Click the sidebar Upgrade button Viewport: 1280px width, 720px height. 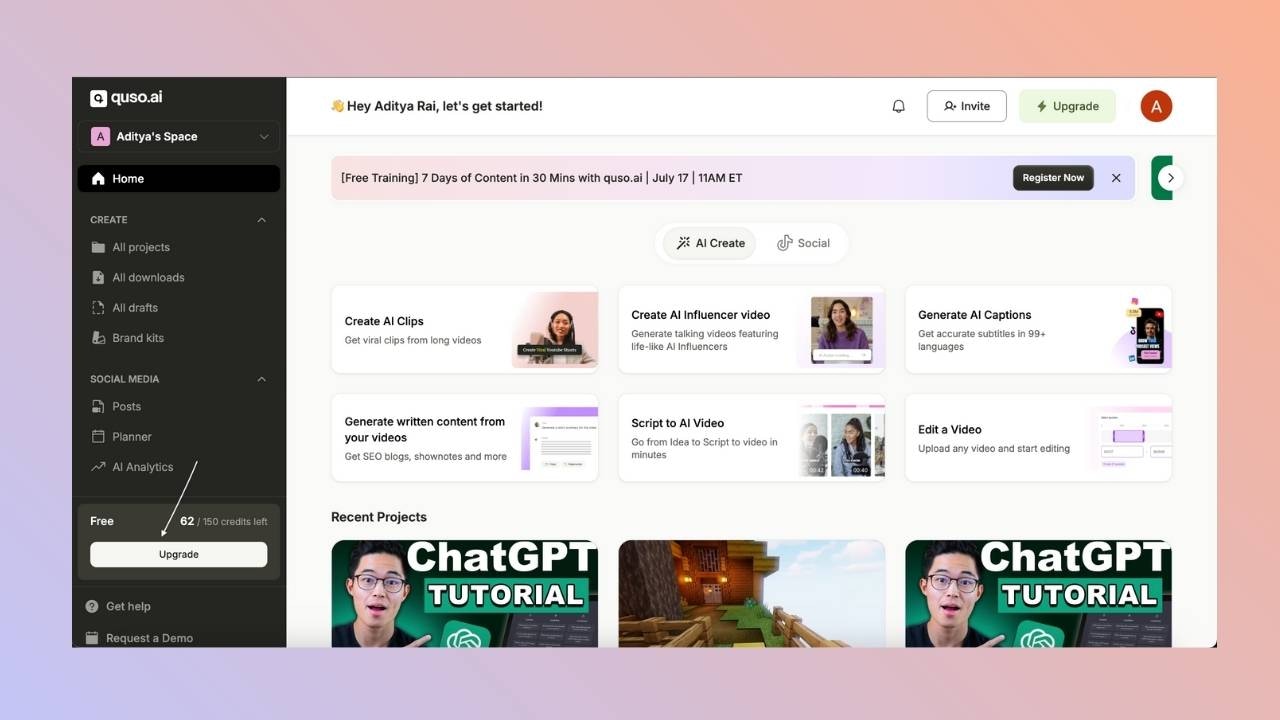point(179,554)
